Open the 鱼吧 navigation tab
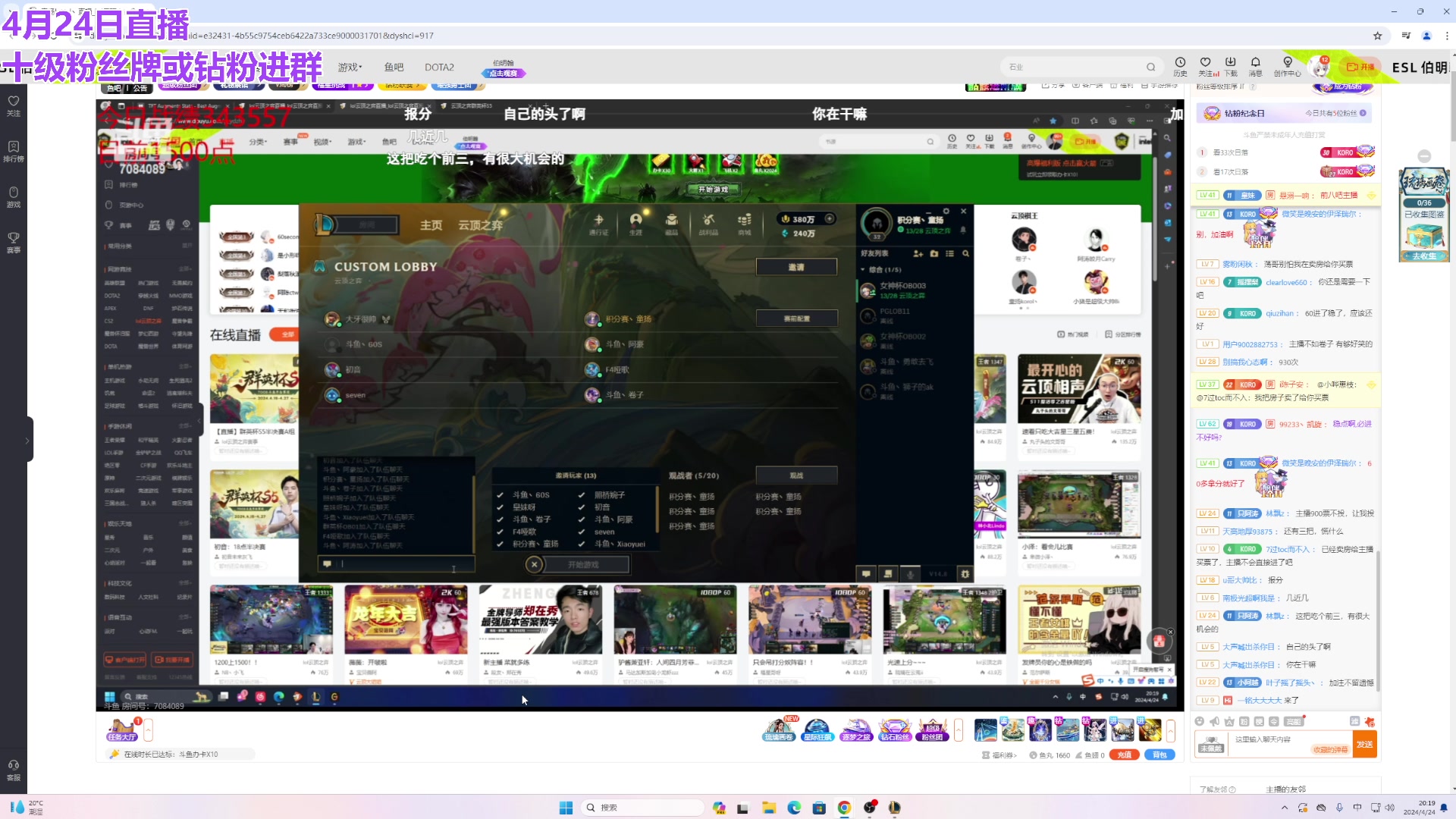This screenshot has height=819, width=1456. click(394, 67)
